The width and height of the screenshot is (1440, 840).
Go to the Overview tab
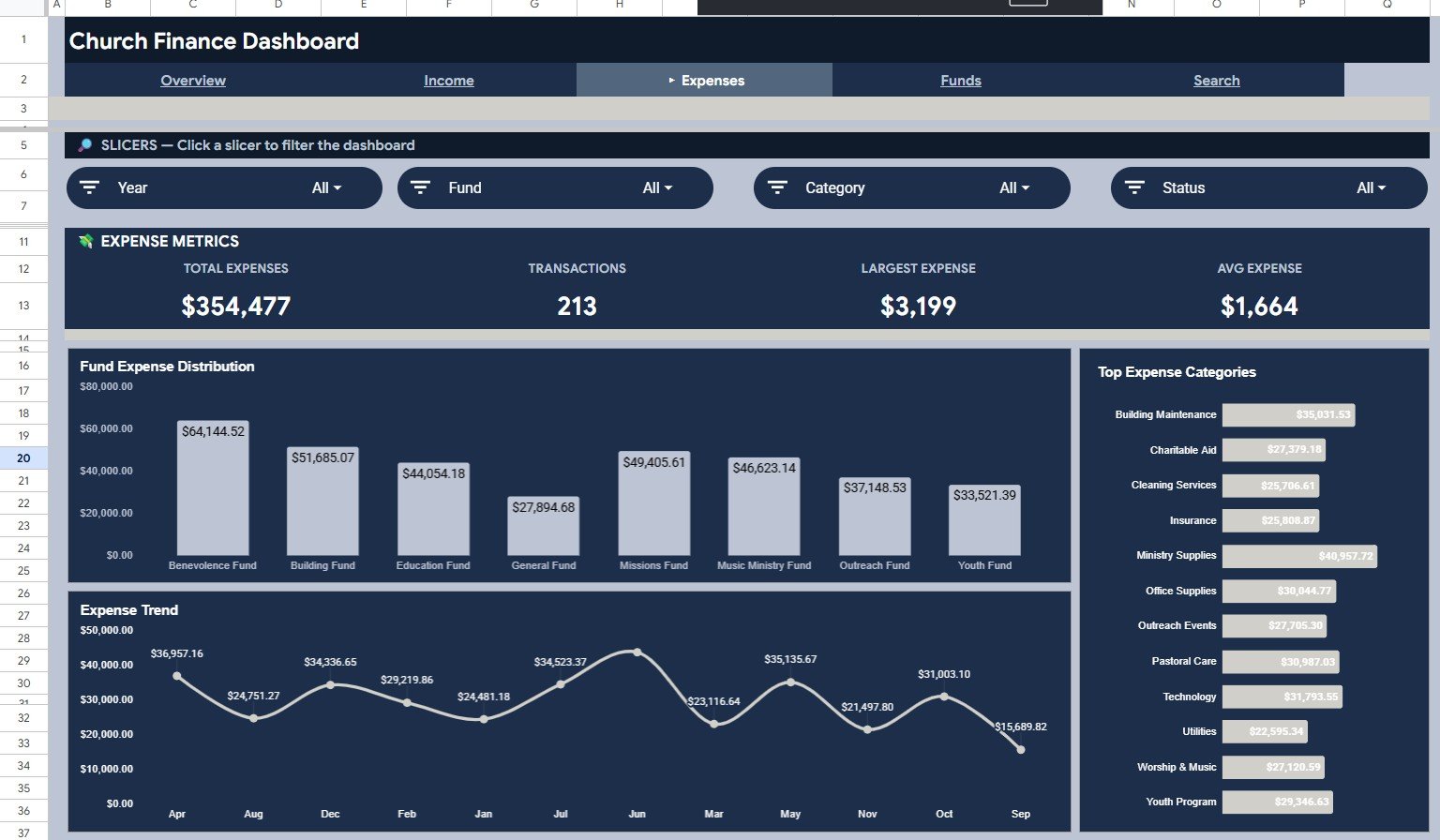[x=193, y=81]
